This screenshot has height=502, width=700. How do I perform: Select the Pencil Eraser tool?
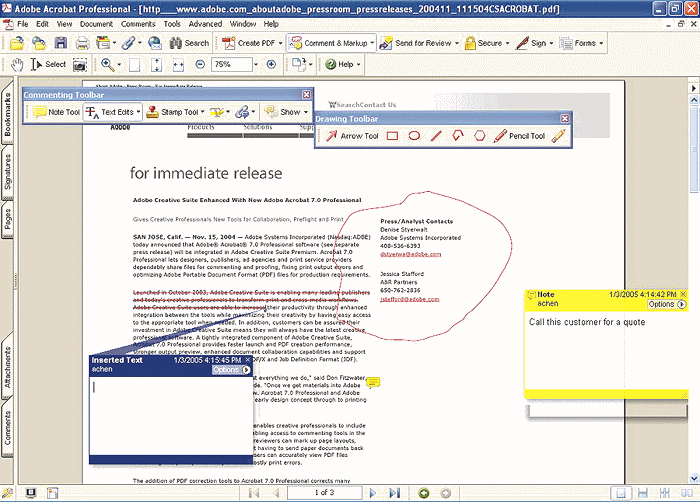point(558,136)
